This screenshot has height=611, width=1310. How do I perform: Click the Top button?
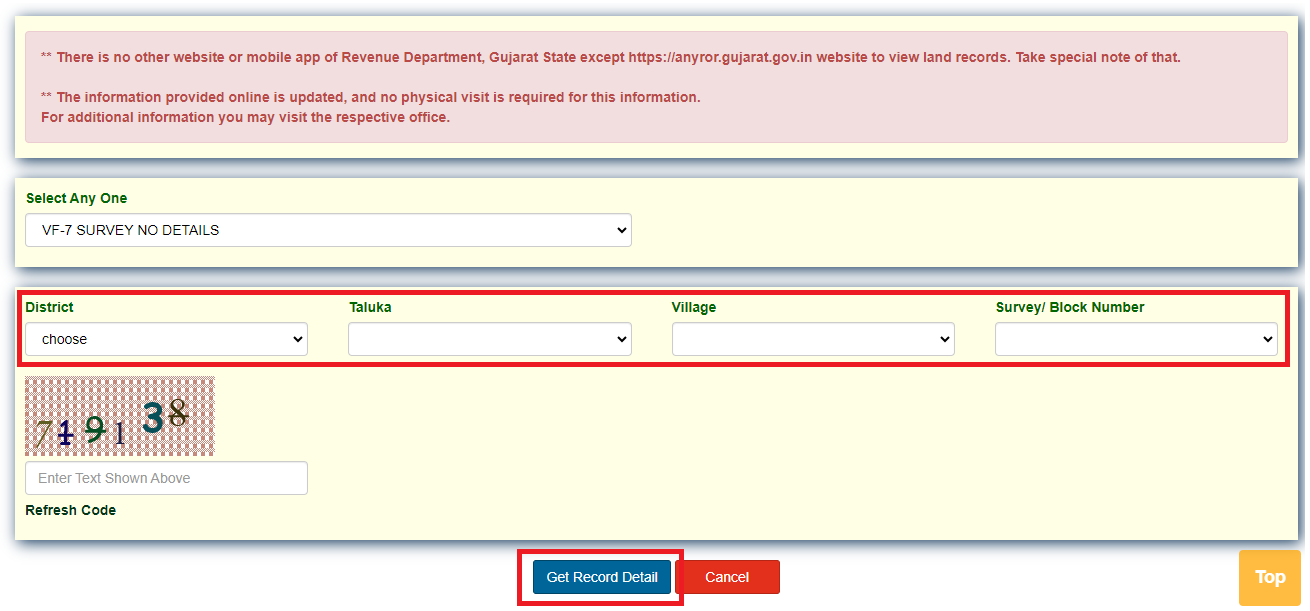tap(1269, 577)
